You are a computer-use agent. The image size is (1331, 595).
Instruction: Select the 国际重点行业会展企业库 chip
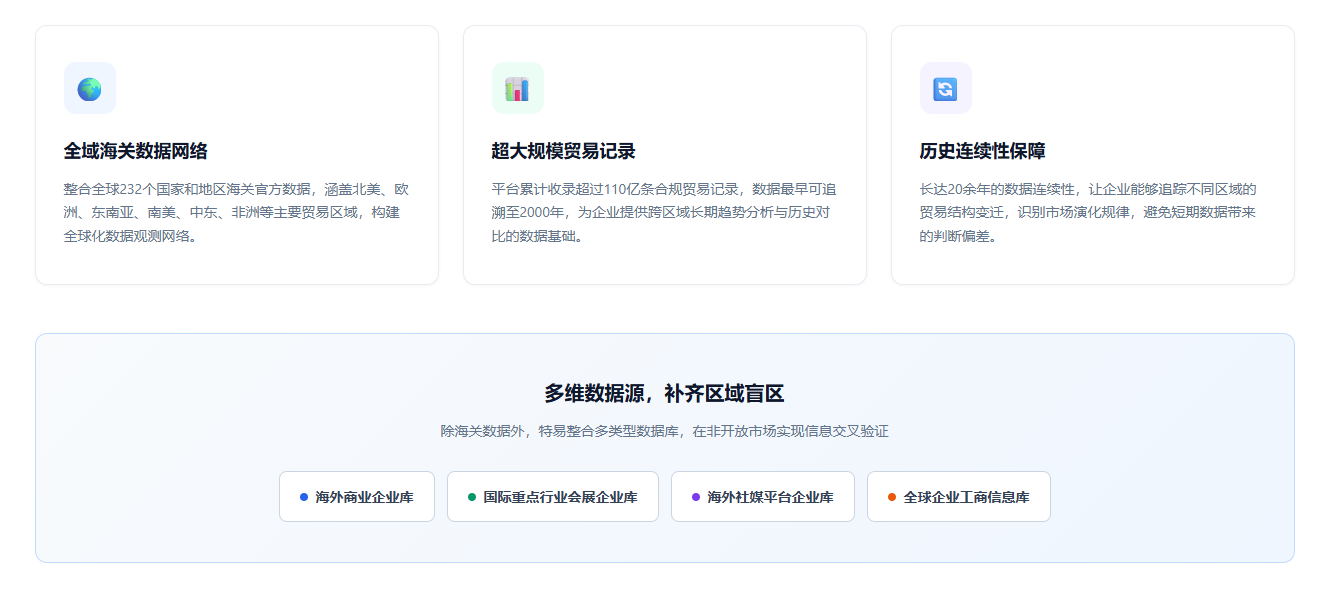(553, 497)
